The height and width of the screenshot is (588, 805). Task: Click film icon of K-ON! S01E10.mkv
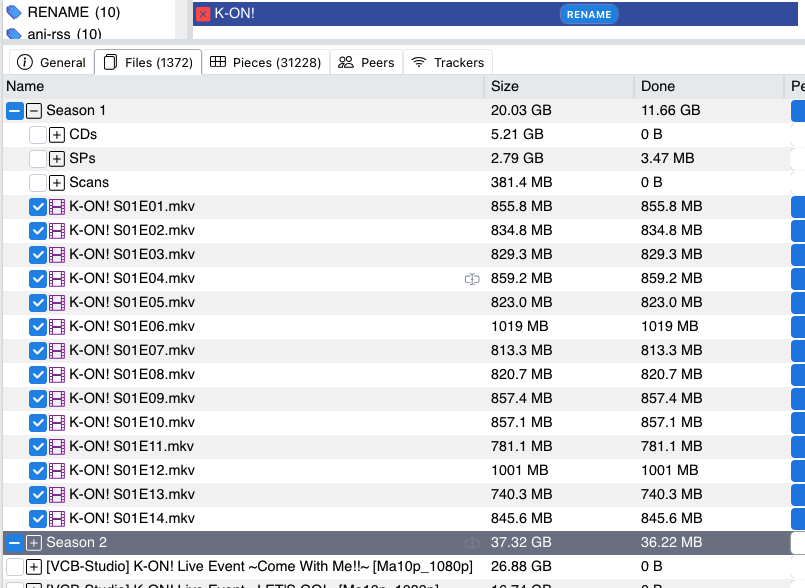click(57, 423)
